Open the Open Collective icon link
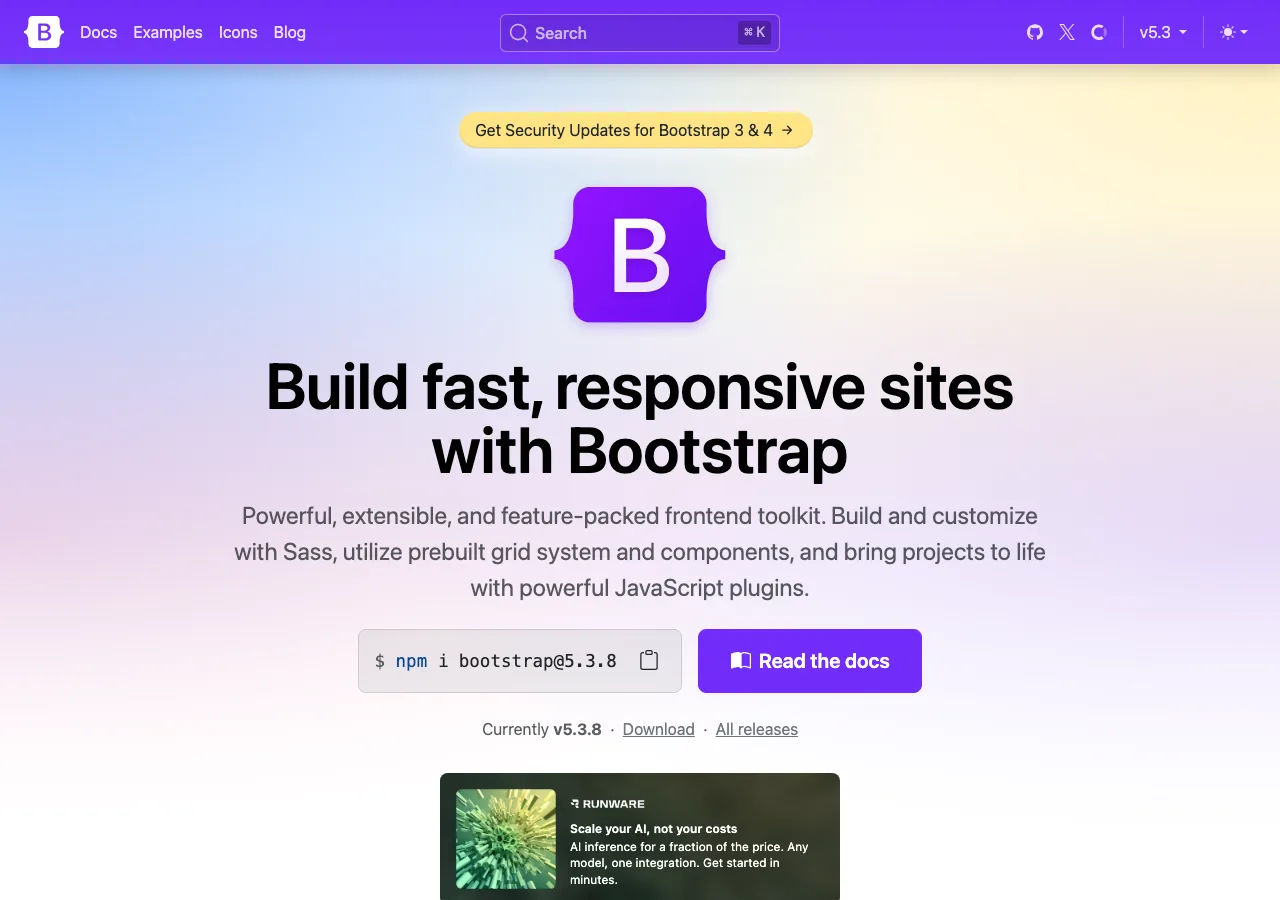Viewport: 1280px width, 900px height. coord(1099,32)
